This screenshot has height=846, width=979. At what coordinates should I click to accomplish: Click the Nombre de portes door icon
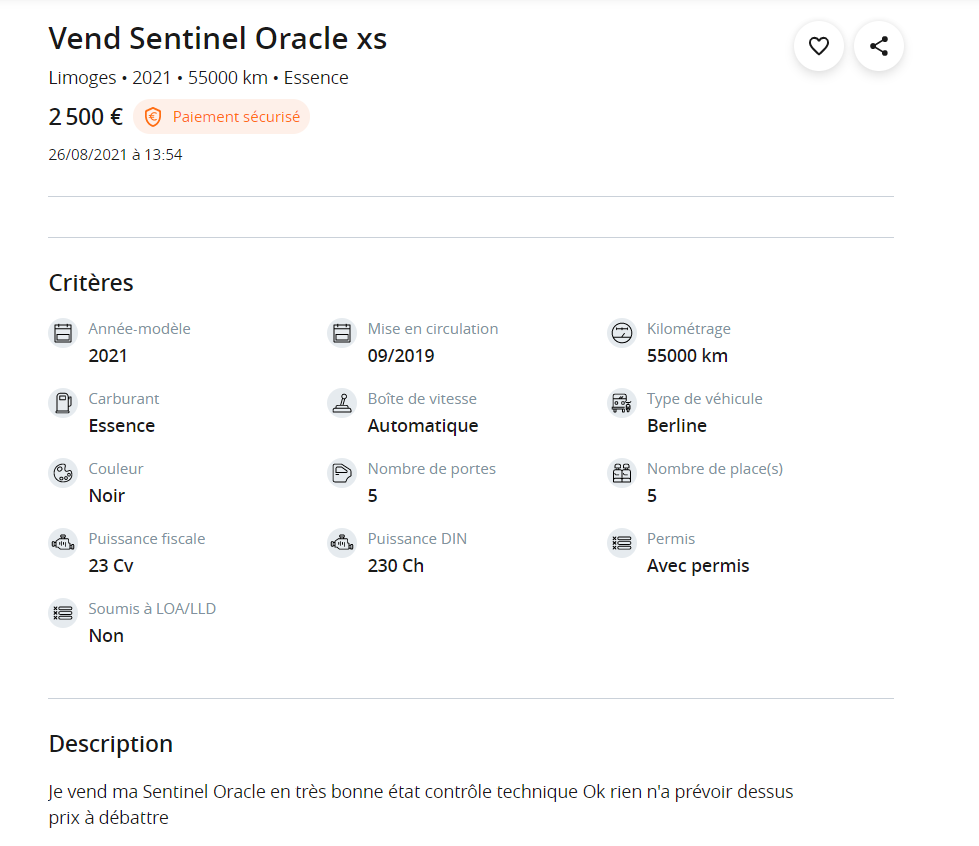coord(342,473)
